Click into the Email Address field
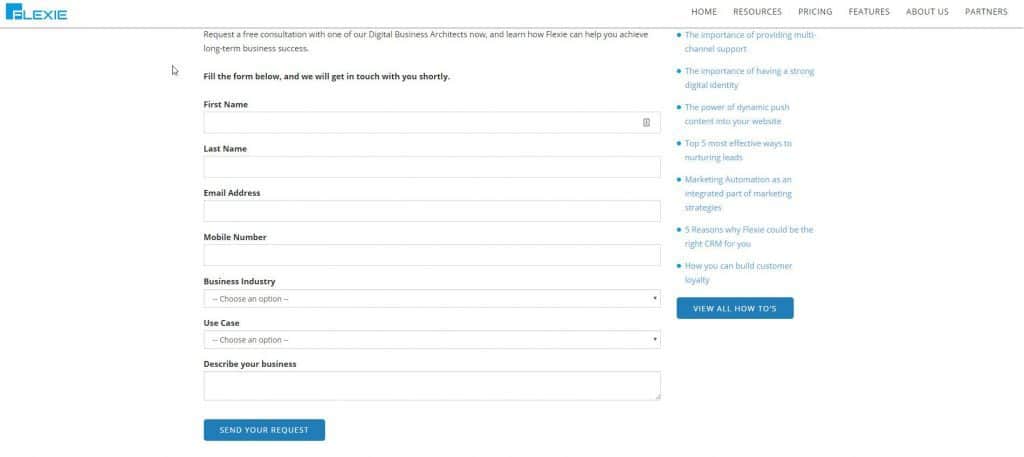 (x=432, y=211)
